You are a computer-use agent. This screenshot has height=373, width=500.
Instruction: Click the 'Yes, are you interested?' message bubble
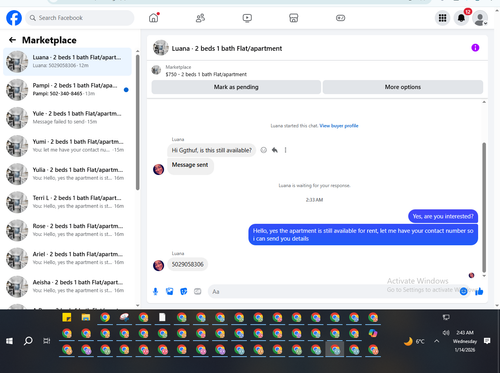click(x=443, y=216)
